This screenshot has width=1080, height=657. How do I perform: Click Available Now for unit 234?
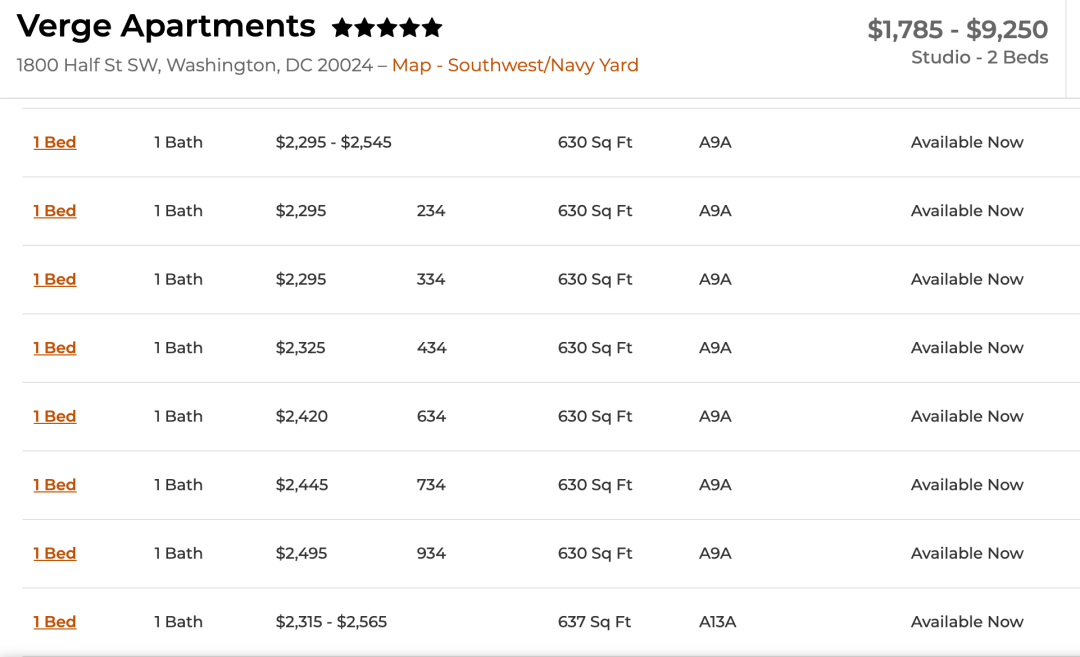(x=966, y=211)
